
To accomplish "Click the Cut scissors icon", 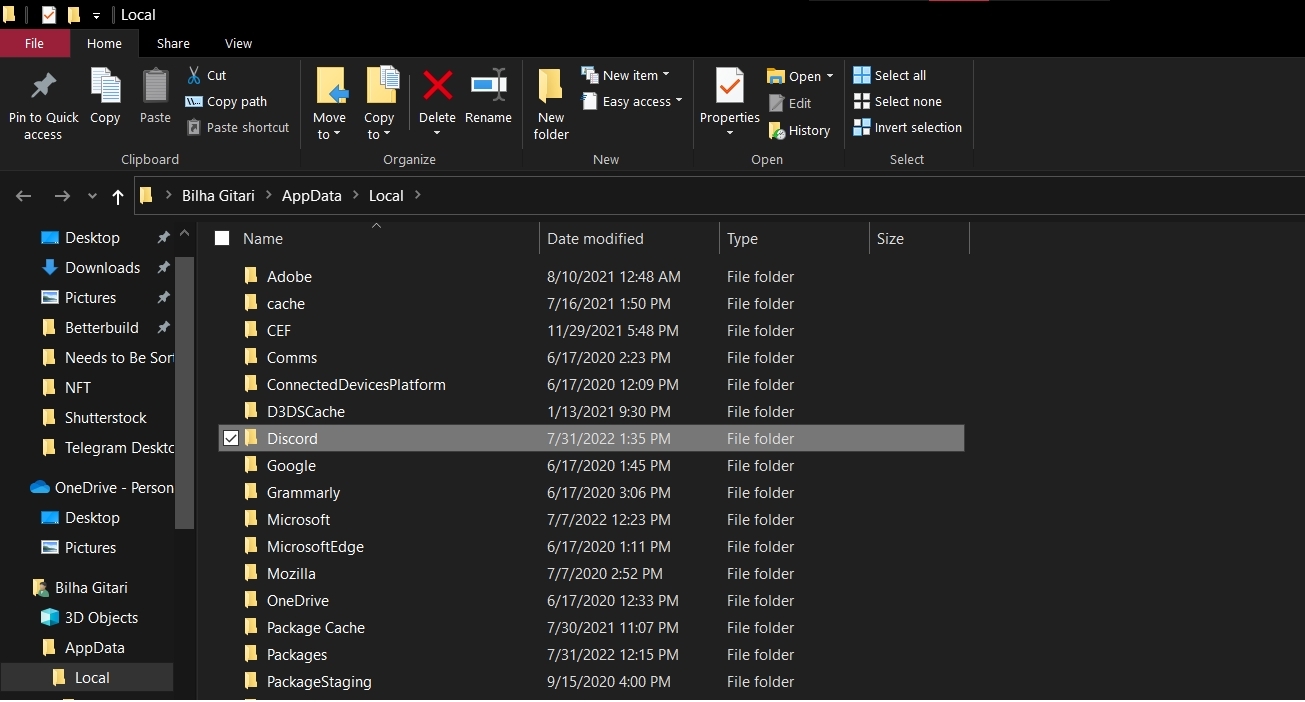I will [x=195, y=75].
